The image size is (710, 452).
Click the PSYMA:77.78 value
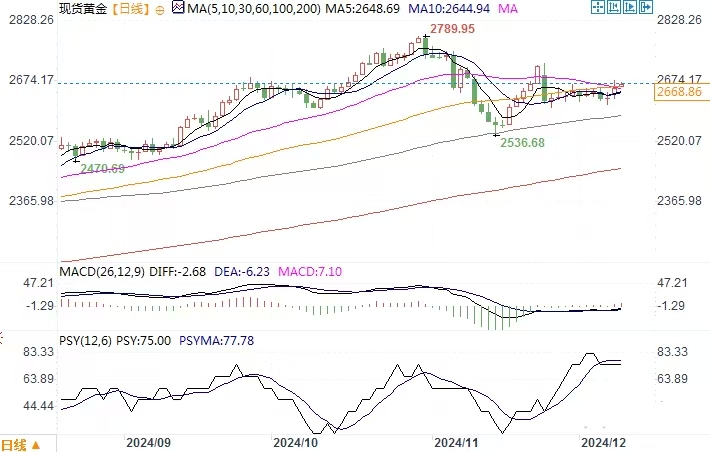coord(216,341)
